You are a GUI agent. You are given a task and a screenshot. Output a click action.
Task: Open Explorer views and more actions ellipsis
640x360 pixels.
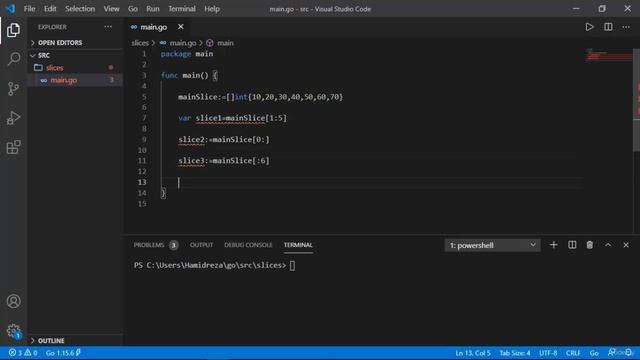click(108, 27)
